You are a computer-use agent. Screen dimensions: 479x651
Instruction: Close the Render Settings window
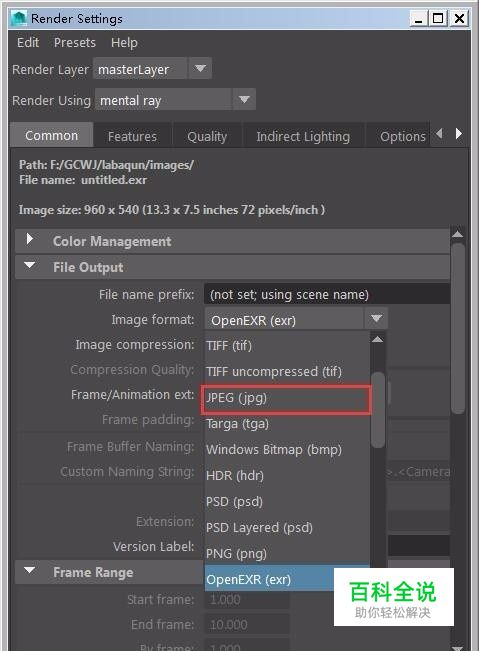pos(459,19)
